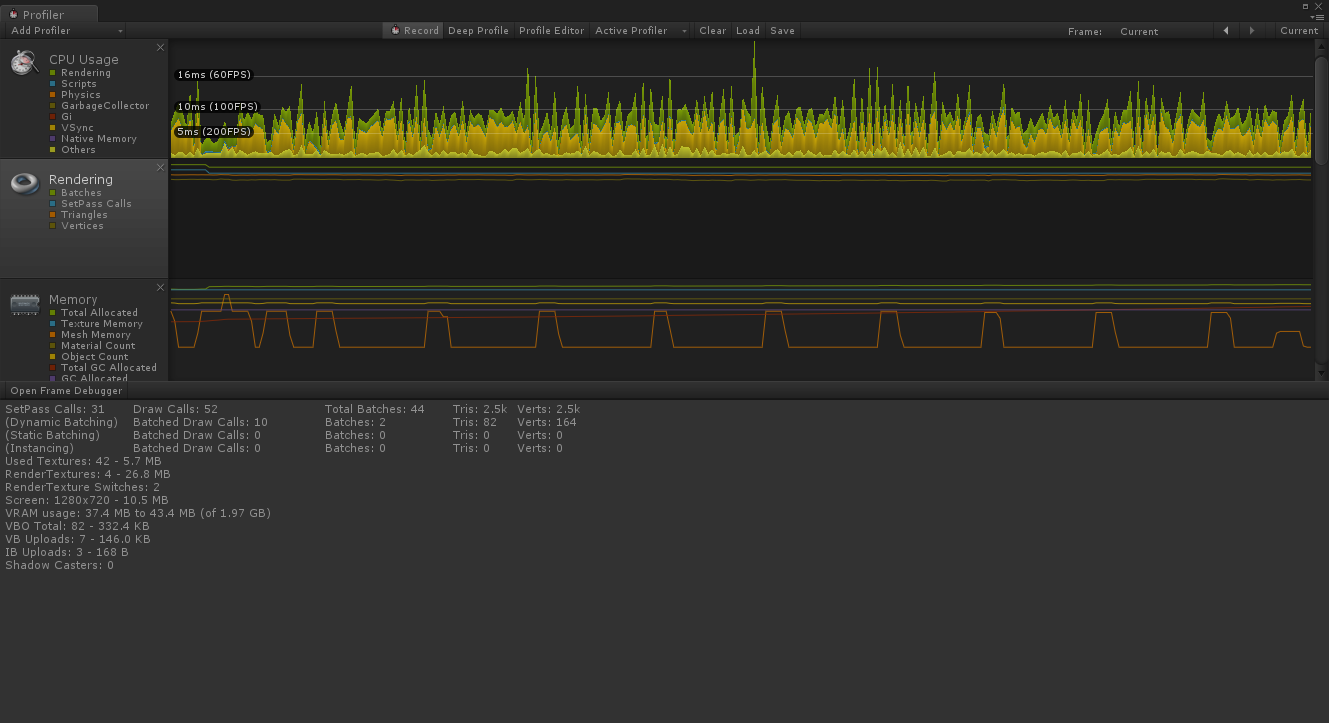The height and width of the screenshot is (723, 1329).
Task: Click the 'RenderTextures: 4 - 26.8 MB' line
Action: (88, 474)
